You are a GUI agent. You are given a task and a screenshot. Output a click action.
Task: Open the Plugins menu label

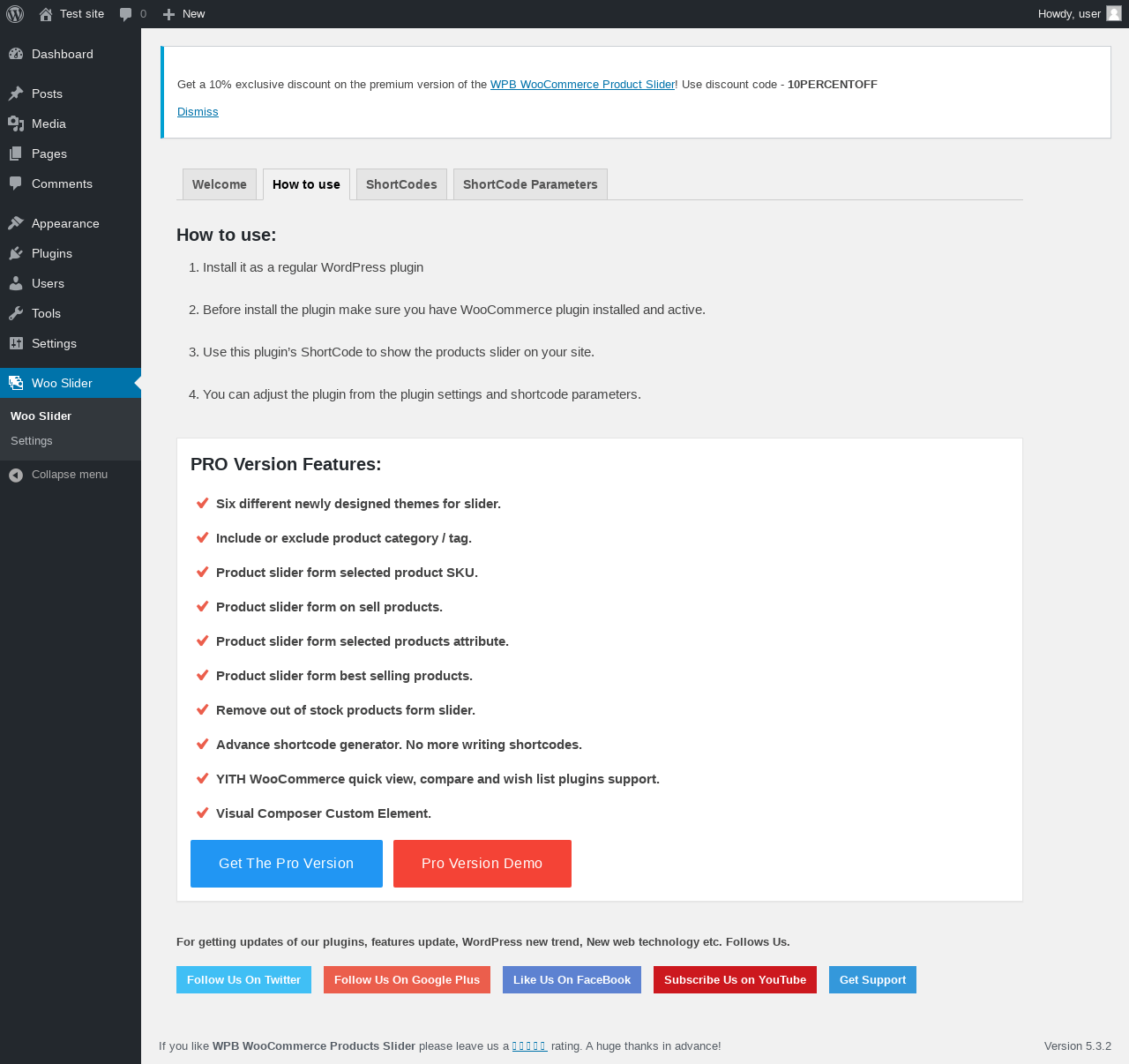tap(52, 253)
